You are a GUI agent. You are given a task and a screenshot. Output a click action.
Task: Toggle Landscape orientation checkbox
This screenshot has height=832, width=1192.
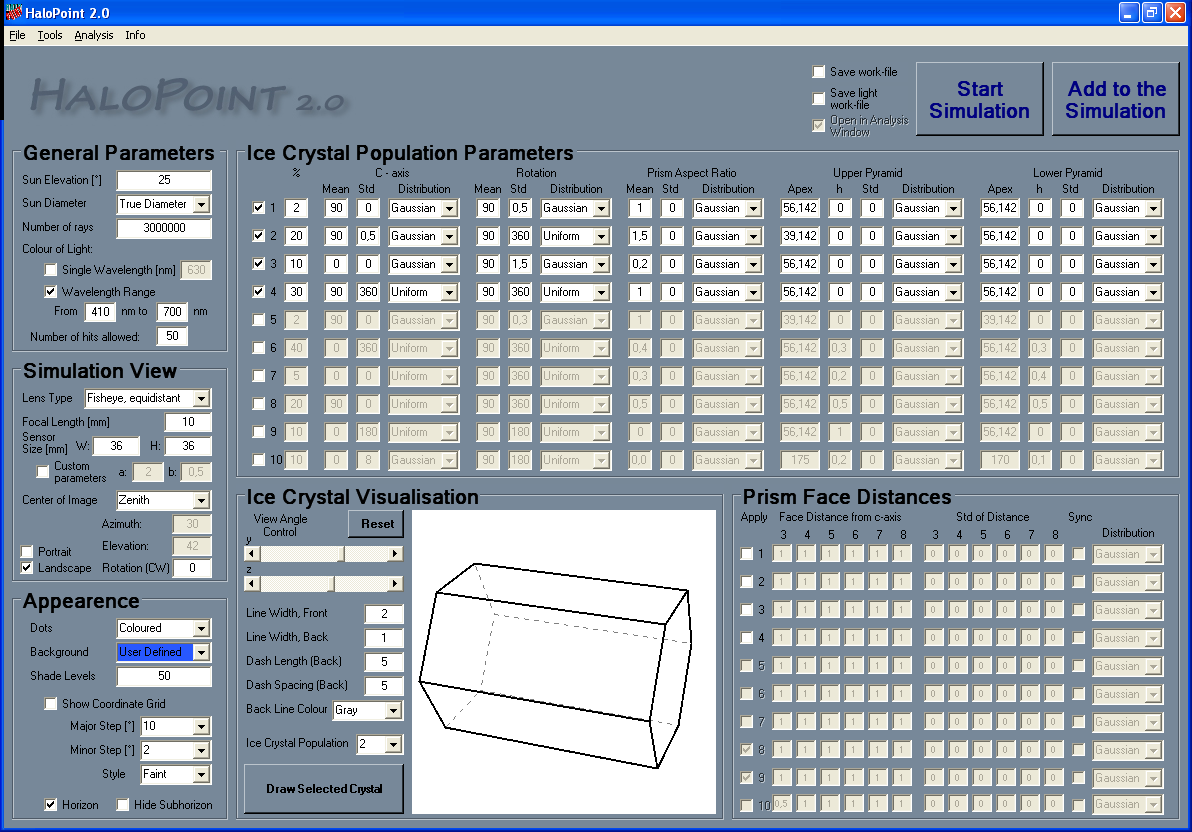coord(27,567)
